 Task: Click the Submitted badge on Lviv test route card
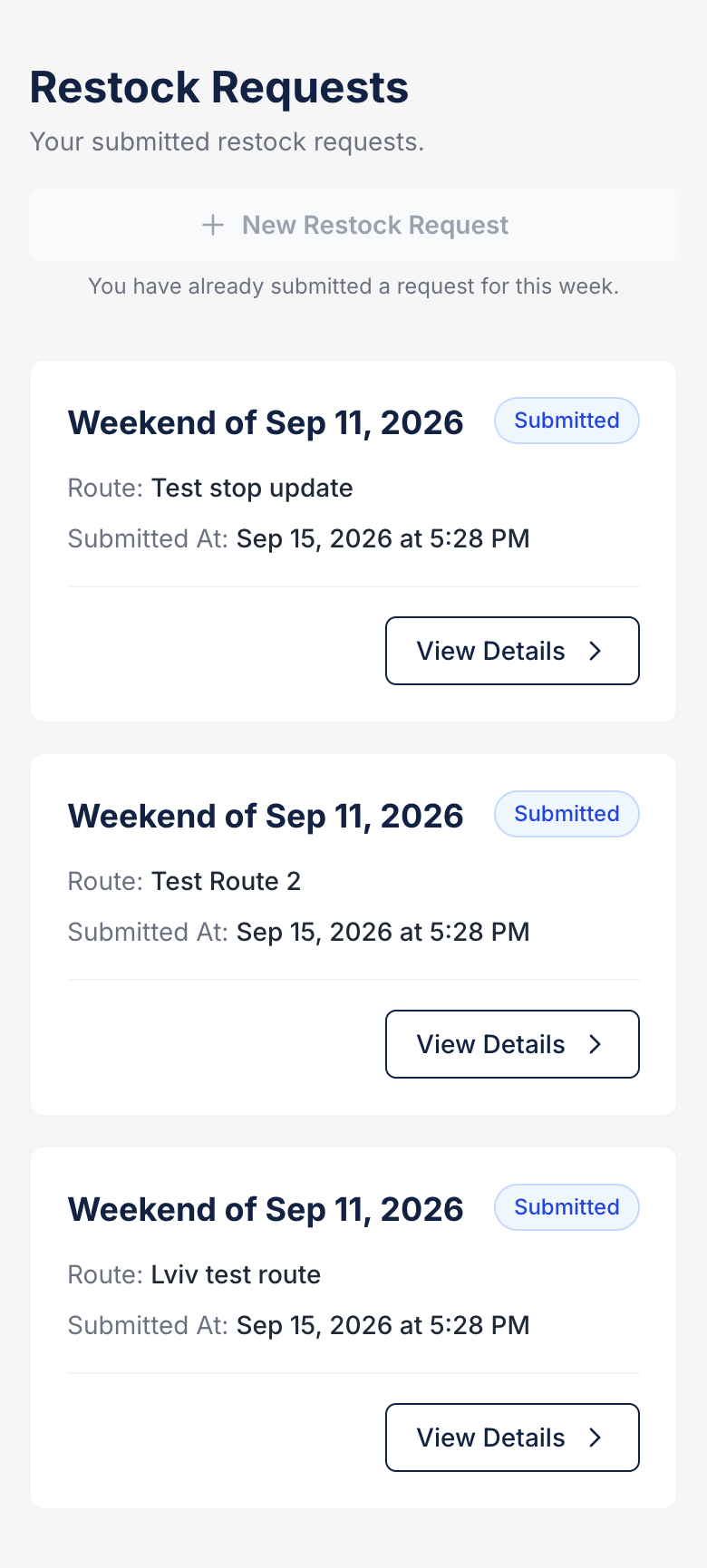click(x=567, y=1207)
